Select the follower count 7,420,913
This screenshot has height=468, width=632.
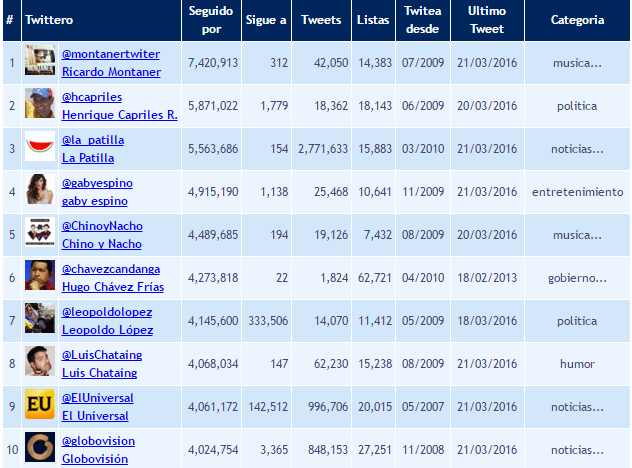[x=213, y=63]
